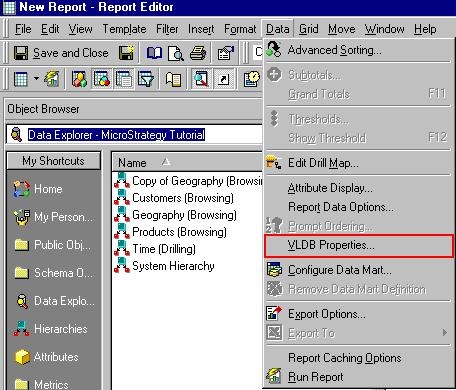The width and height of the screenshot is (456, 390).
Task: Click the report properties icon
Action: (x=226, y=53)
